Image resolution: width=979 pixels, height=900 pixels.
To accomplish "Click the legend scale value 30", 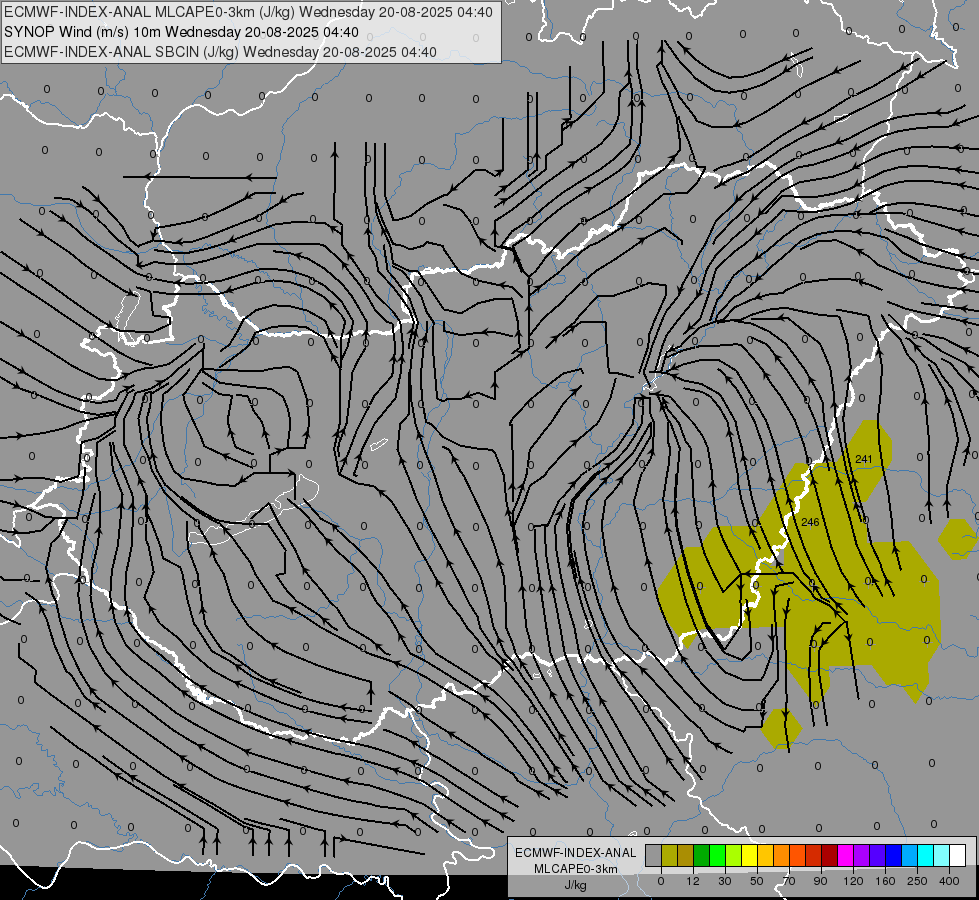I will [x=725, y=881].
